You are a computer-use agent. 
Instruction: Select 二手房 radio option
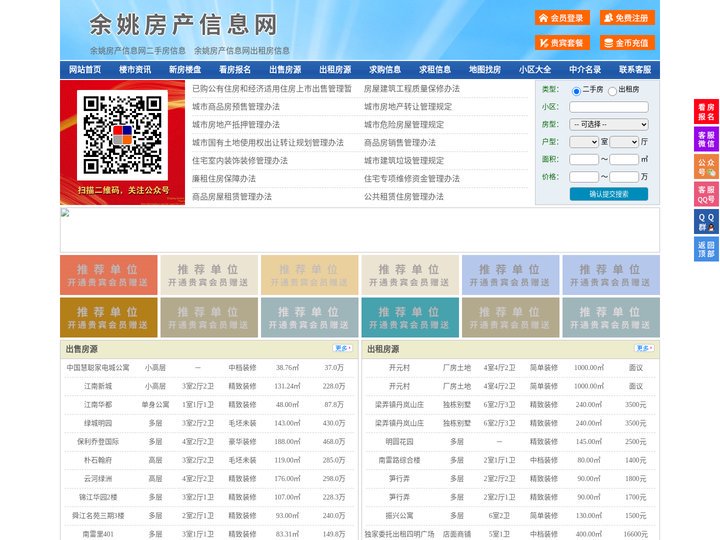pos(576,91)
